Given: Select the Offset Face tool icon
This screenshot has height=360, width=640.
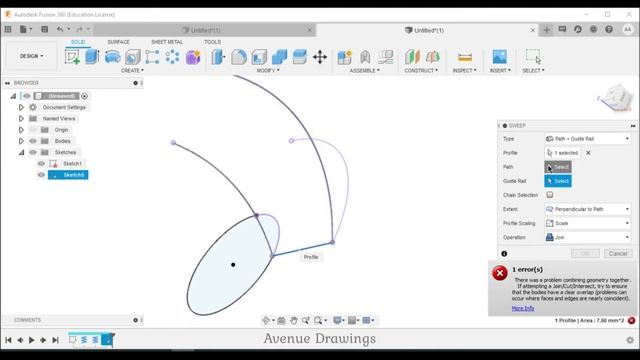Looking at the screenshot, I should pos(299,57).
